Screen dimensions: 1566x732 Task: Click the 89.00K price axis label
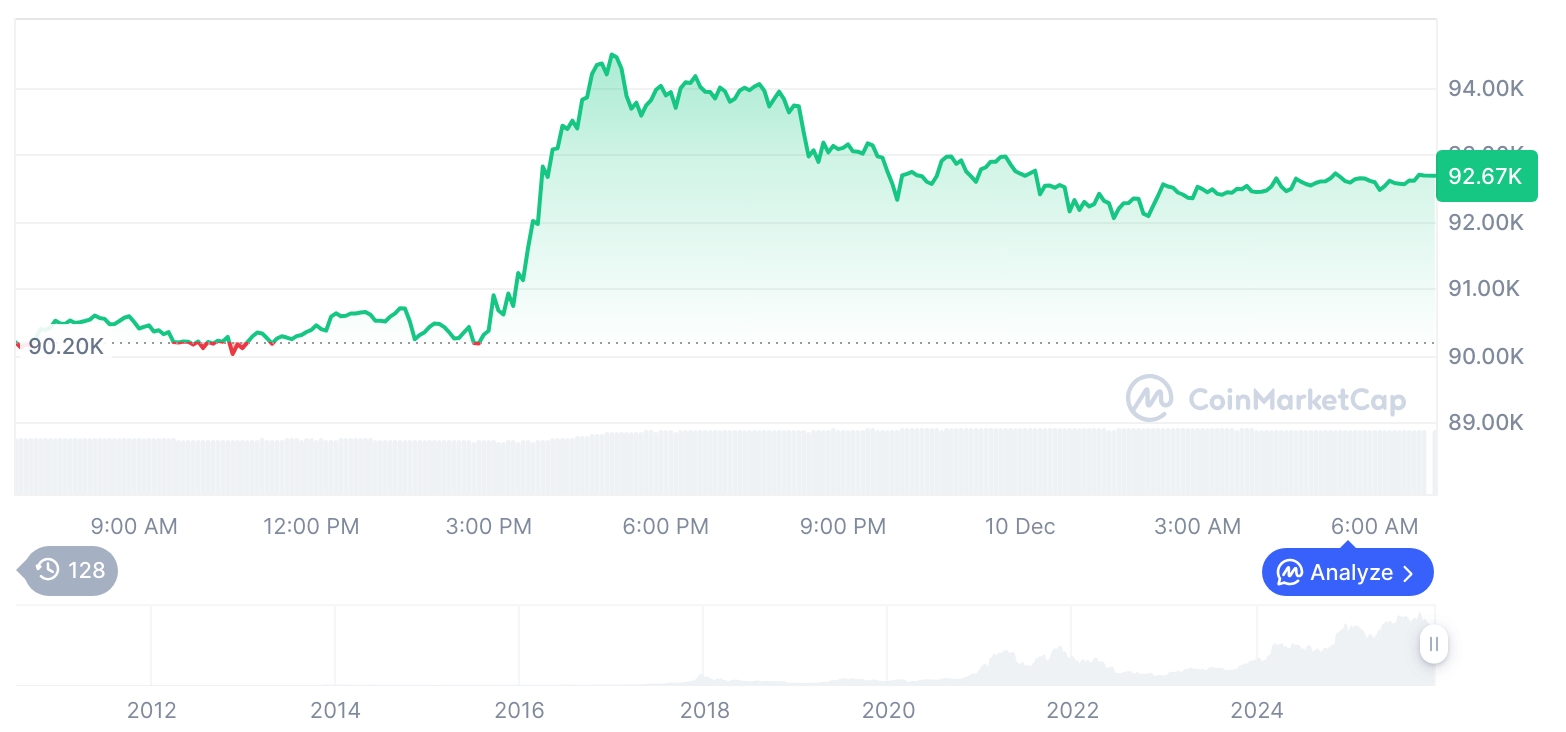(1486, 422)
